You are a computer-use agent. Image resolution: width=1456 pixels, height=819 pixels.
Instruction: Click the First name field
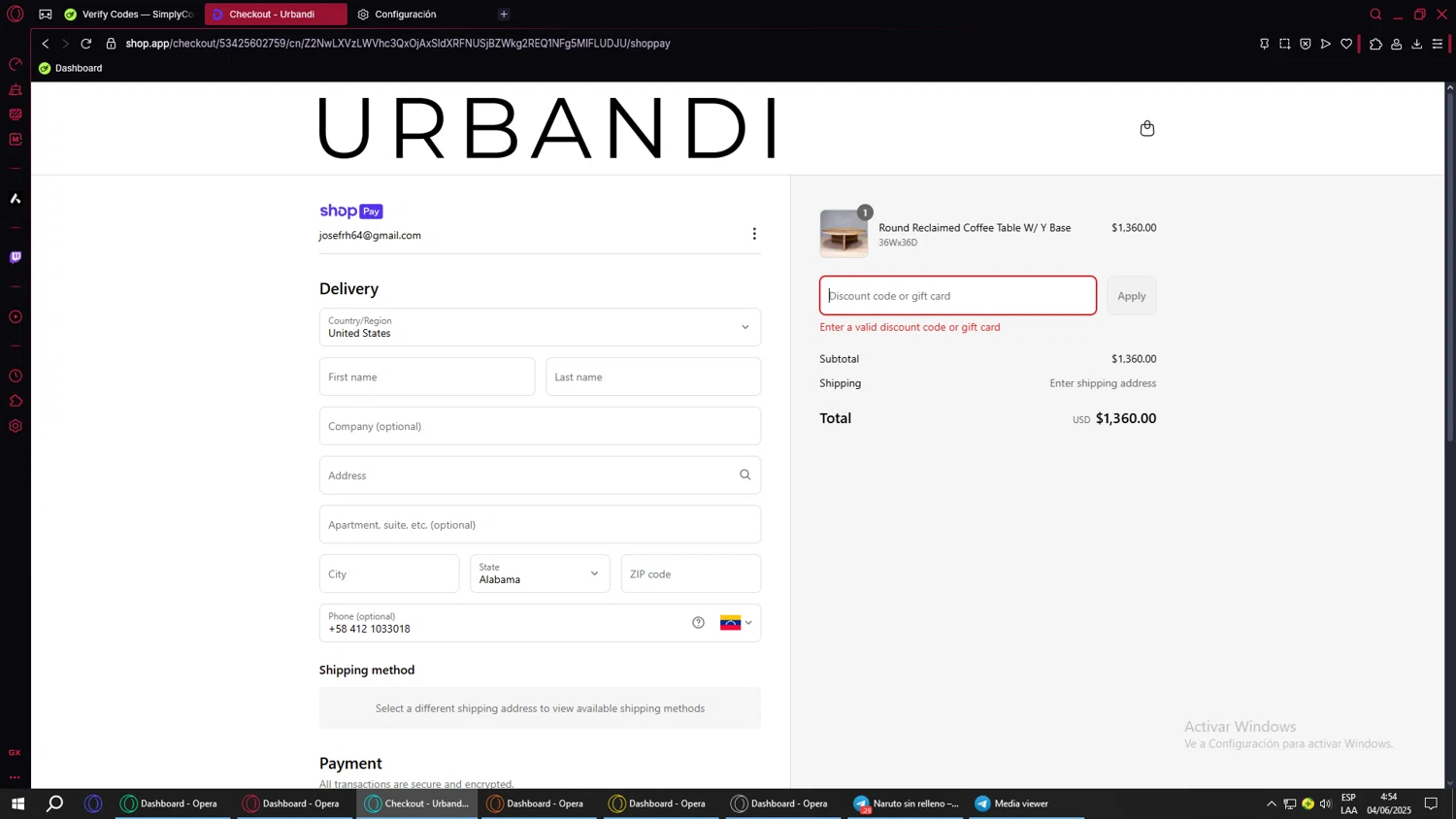pyautogui.click(x=427, y=377)
